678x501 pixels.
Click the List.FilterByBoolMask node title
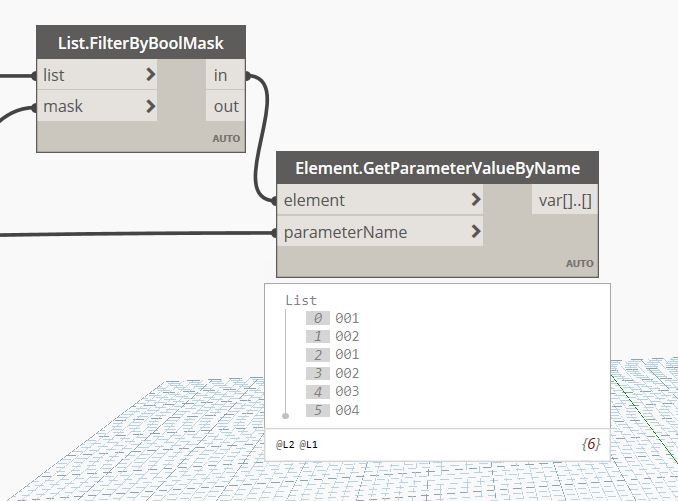[x=141, y=43]
